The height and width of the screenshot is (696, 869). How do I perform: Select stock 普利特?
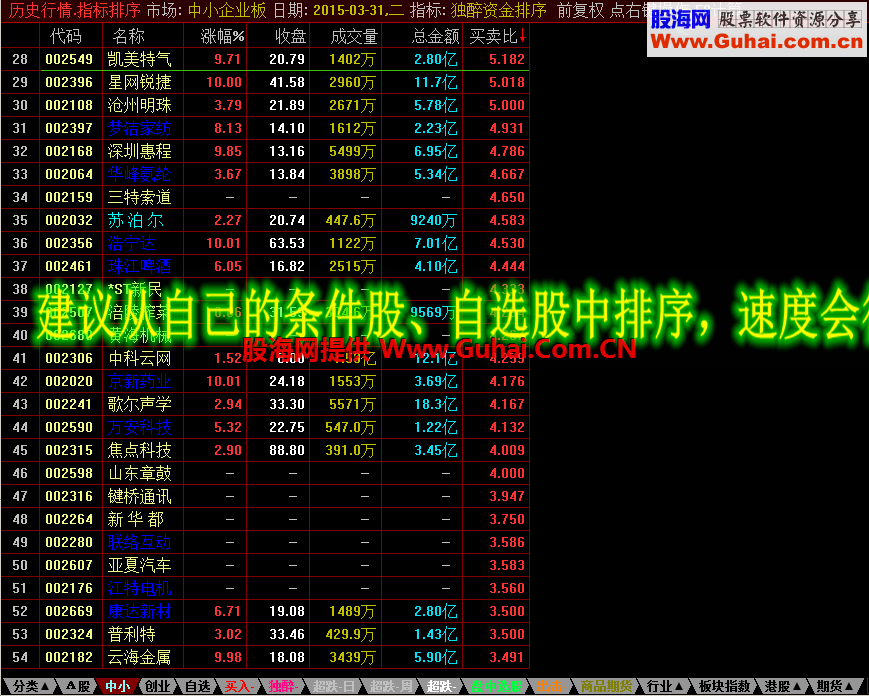[132, 634]
